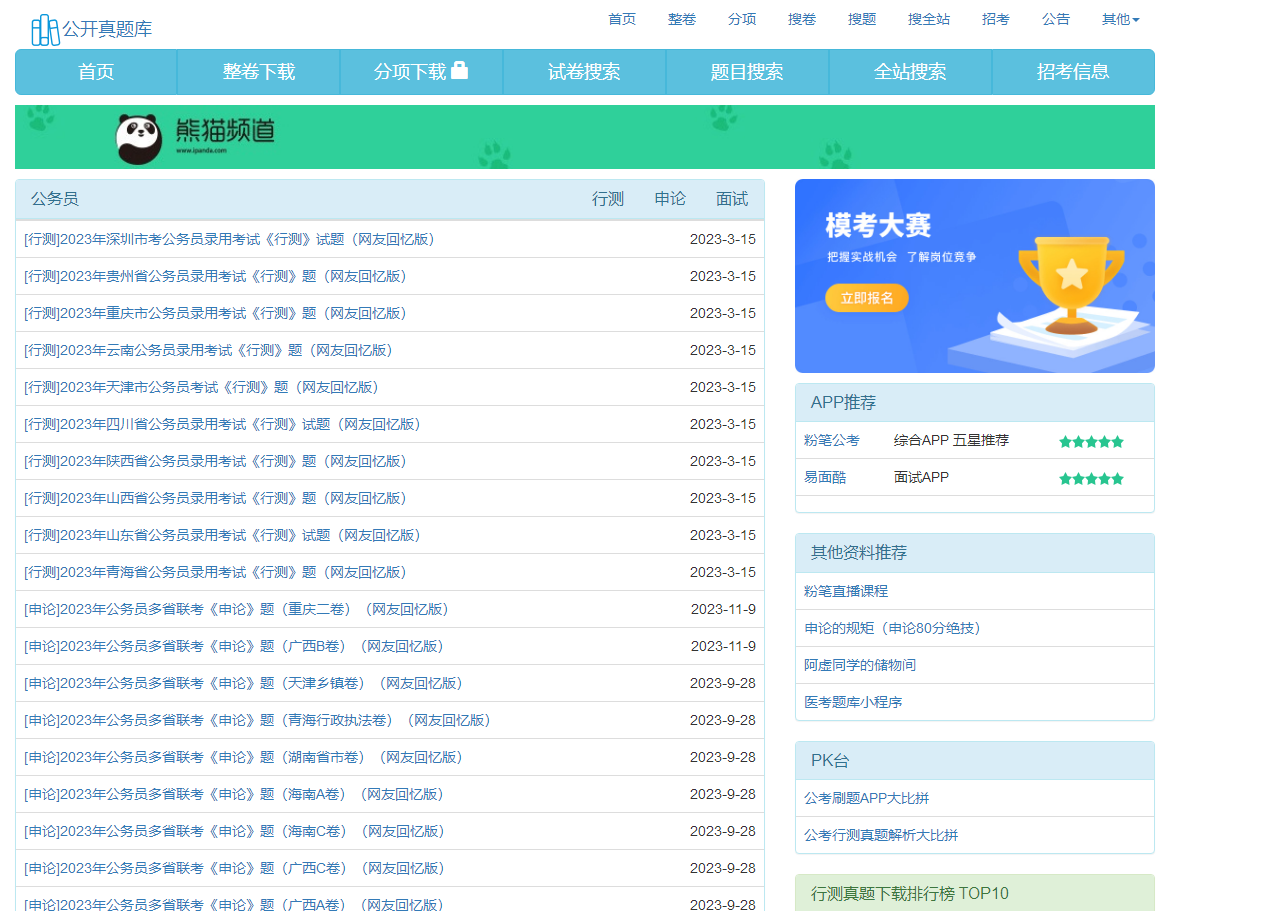This screenshot has width=1263, height=911.
Task: Click 整卷下载 in the main navigation bar
Action: click(258, 71)
